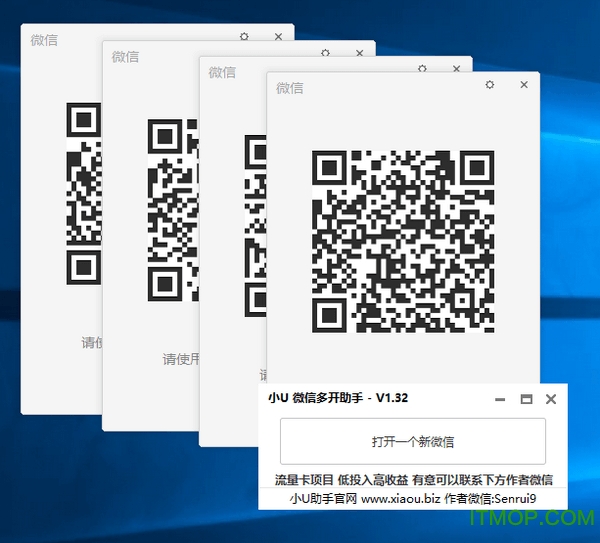Click QR code in third 微信 window from left
This screenshot has height=543, width=600.
pos(255,226)
